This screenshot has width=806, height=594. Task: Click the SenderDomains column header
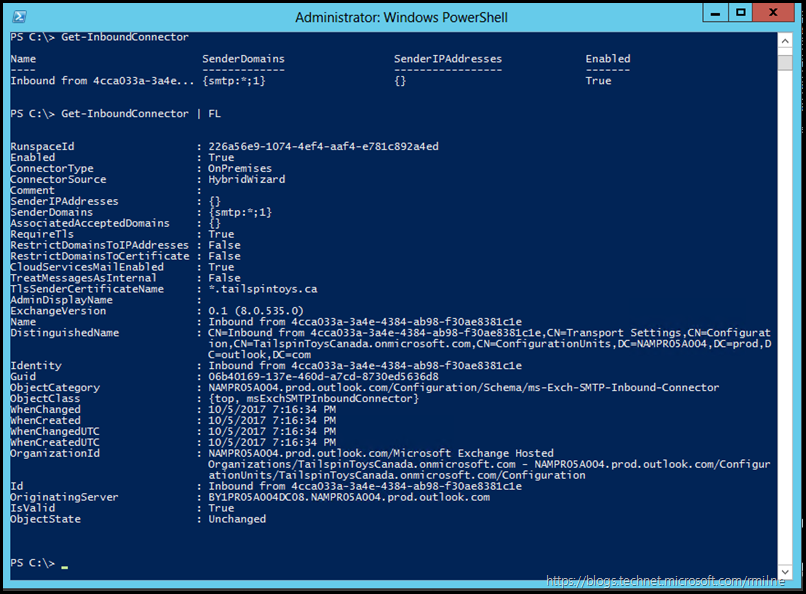click(242, 59)
